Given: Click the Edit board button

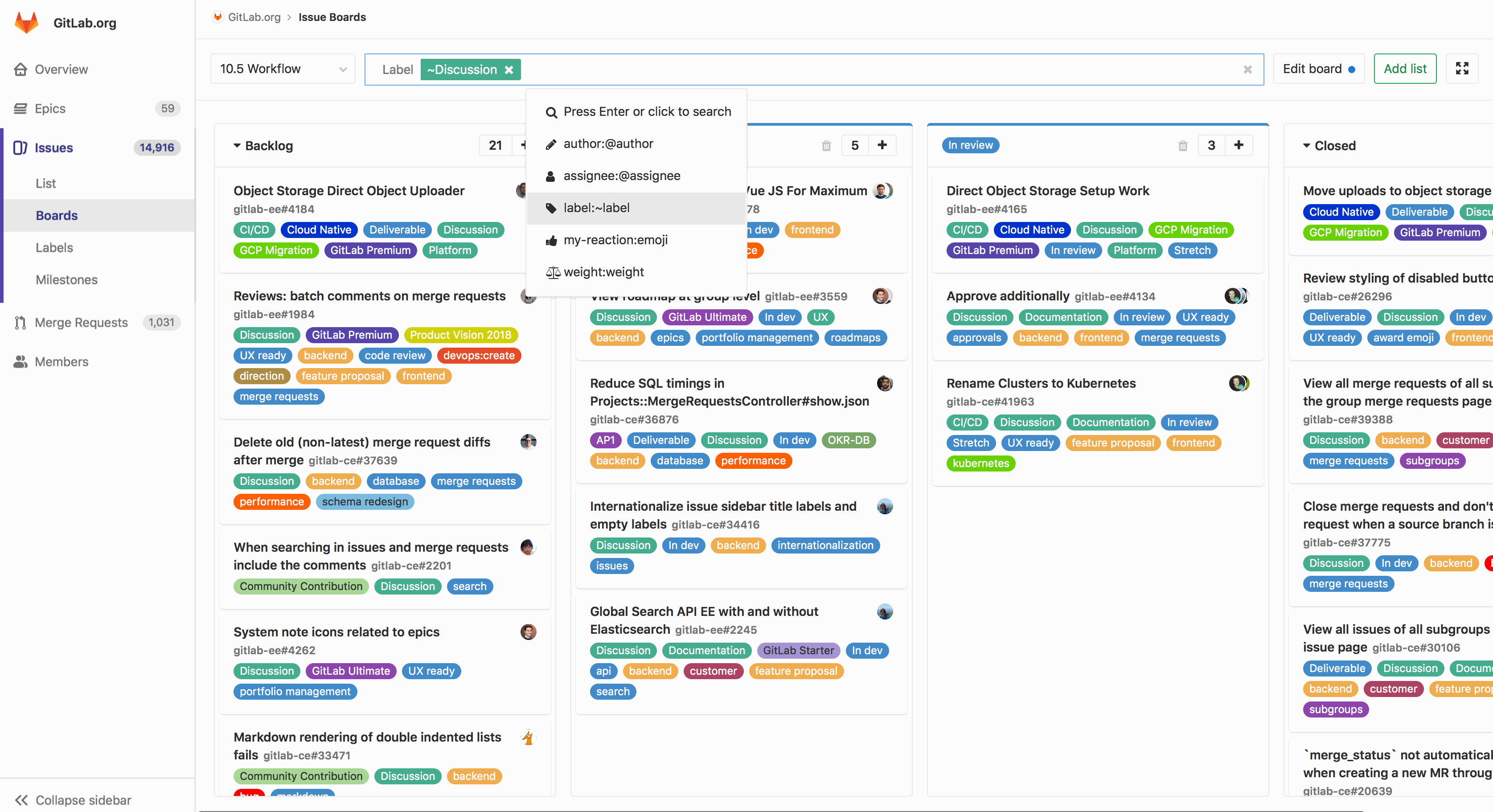Looking at the screenshot, I should (1319, 68).
